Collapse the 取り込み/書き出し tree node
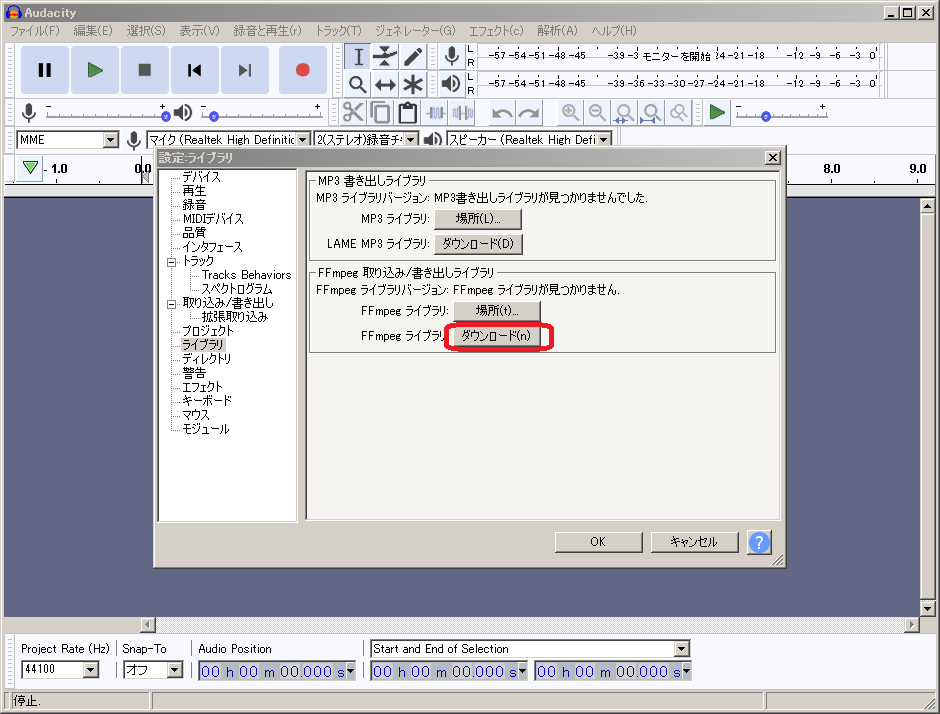This screenshot has height=714, width=940. tap(171, 304)
